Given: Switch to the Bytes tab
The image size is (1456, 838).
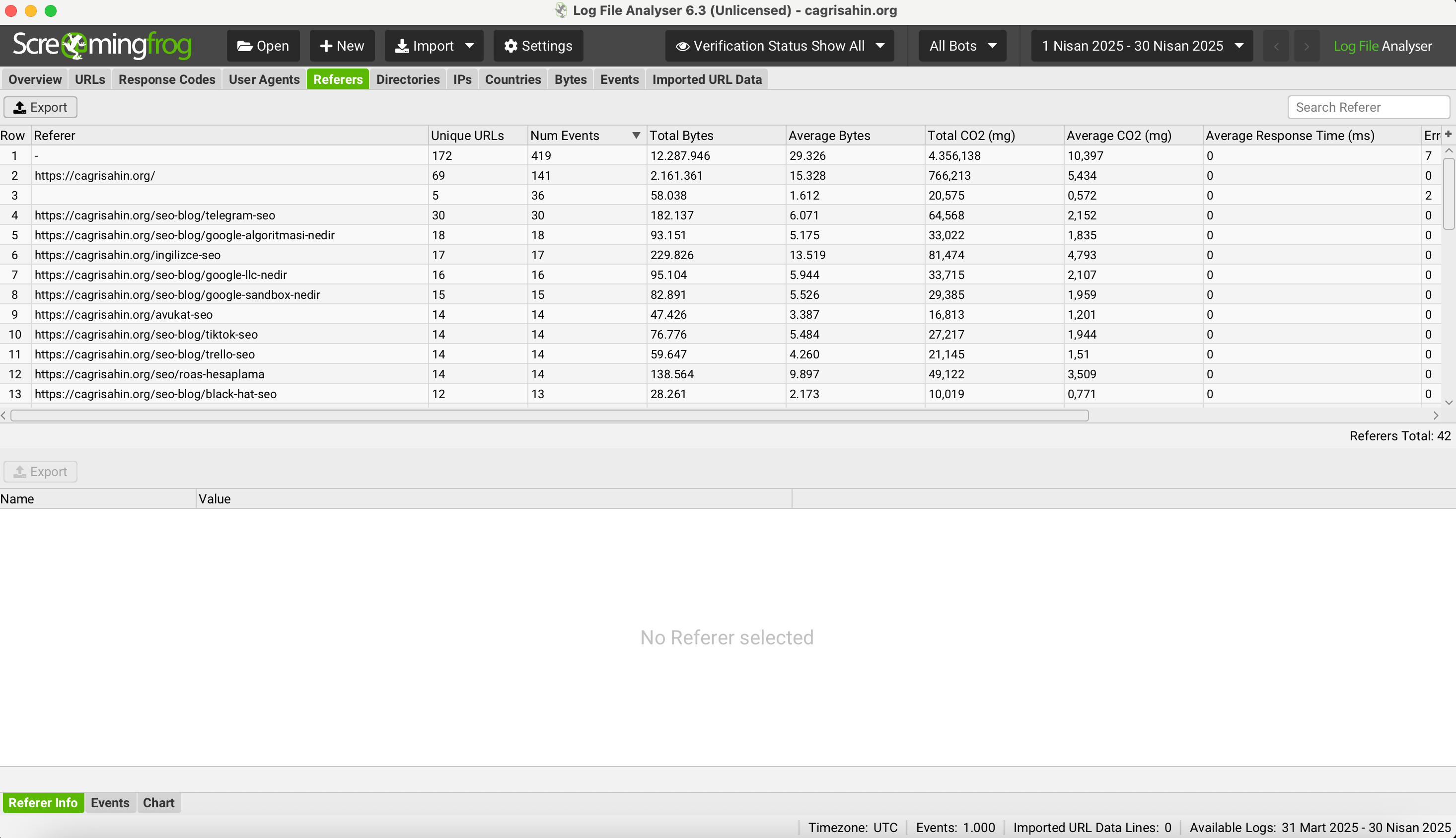Looking at the screenshot, I should click(571, 79).
